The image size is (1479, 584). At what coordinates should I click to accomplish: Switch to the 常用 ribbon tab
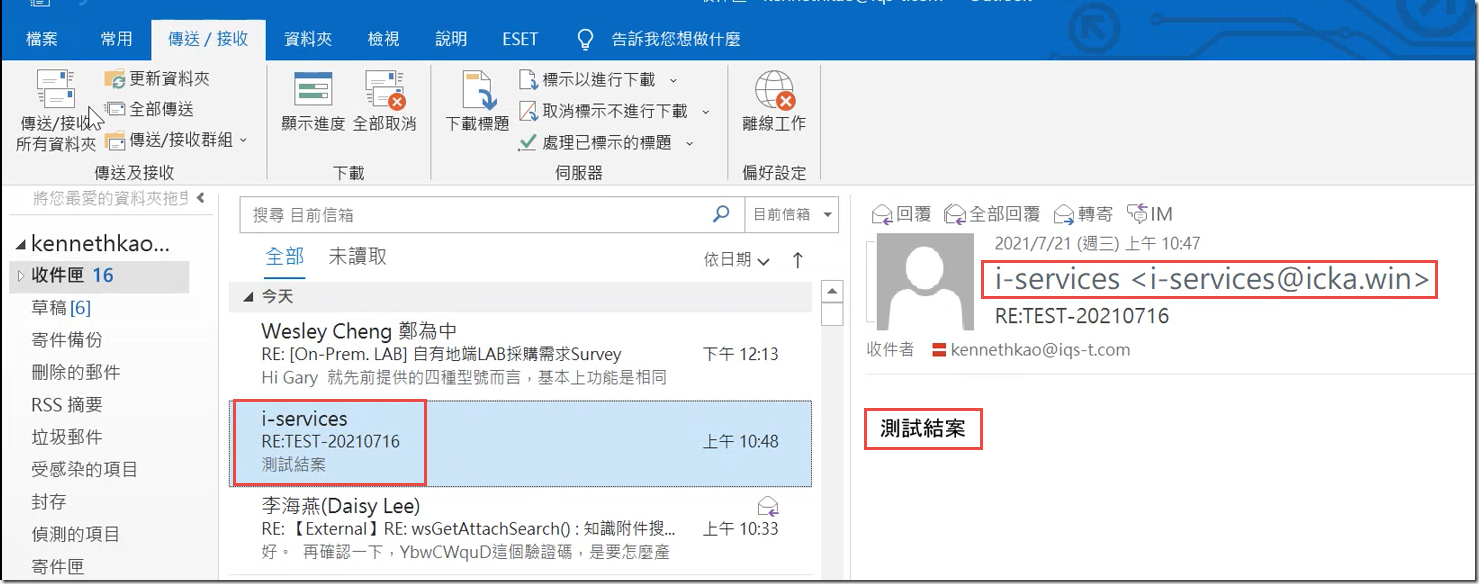point(116,39)
